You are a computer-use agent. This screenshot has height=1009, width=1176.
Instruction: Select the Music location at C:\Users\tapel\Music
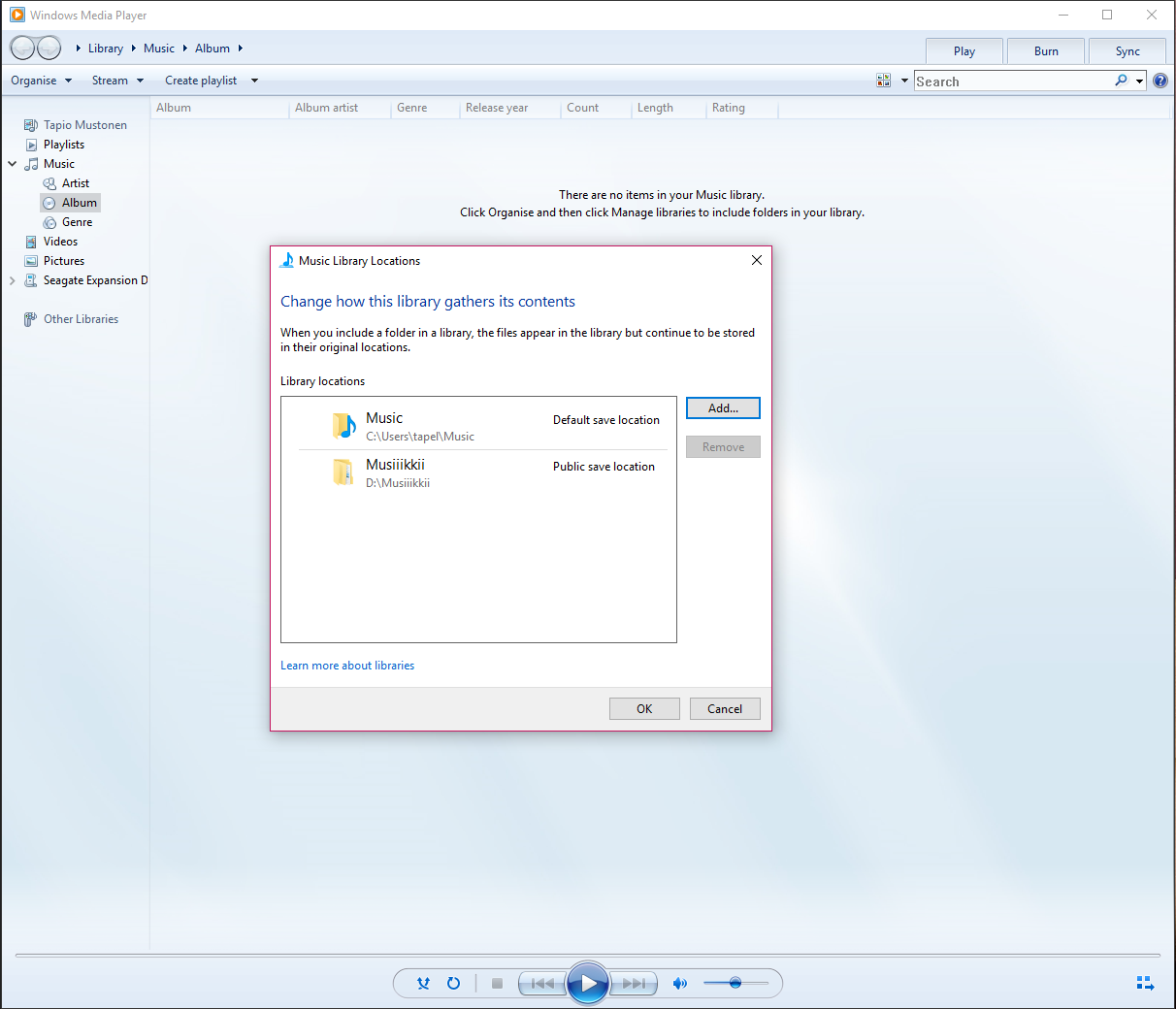[483, 427]
